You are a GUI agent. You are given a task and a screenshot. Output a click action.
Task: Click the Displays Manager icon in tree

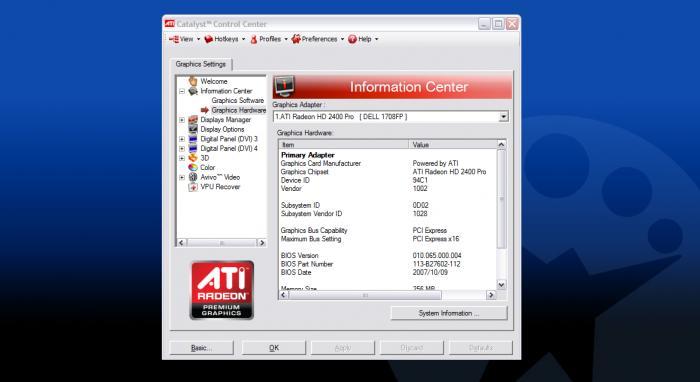pyautogui.click(x=193, y=120)
